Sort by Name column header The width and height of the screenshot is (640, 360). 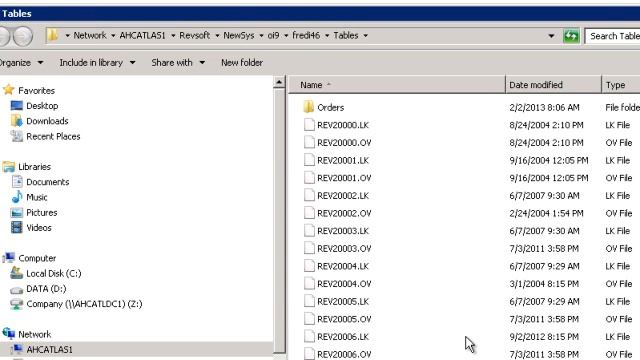tap(397, 85)
